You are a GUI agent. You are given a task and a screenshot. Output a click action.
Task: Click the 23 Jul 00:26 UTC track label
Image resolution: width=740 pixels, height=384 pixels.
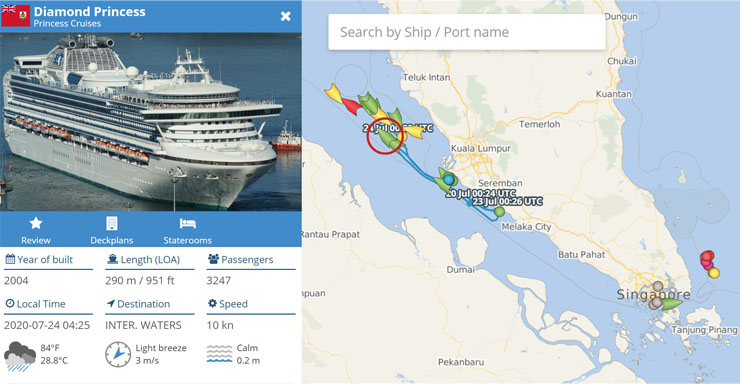(507, 201)
